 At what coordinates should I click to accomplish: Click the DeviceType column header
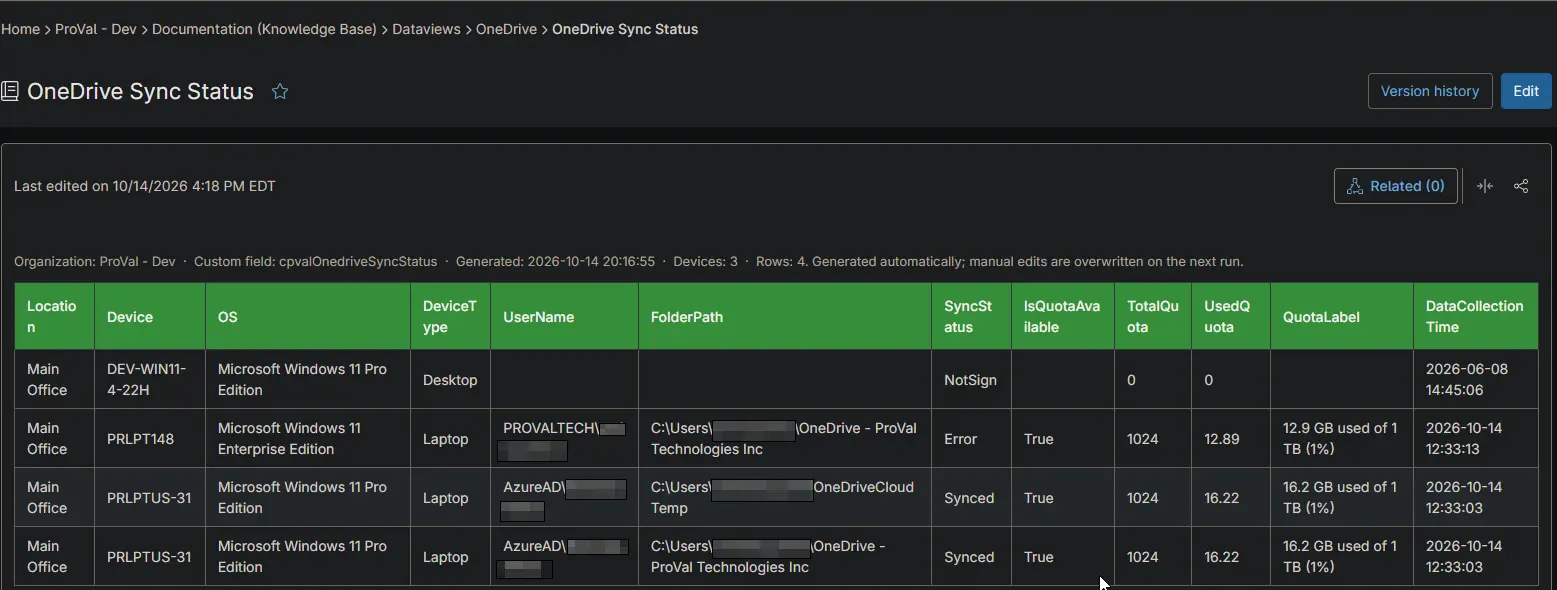pos(451,316)
